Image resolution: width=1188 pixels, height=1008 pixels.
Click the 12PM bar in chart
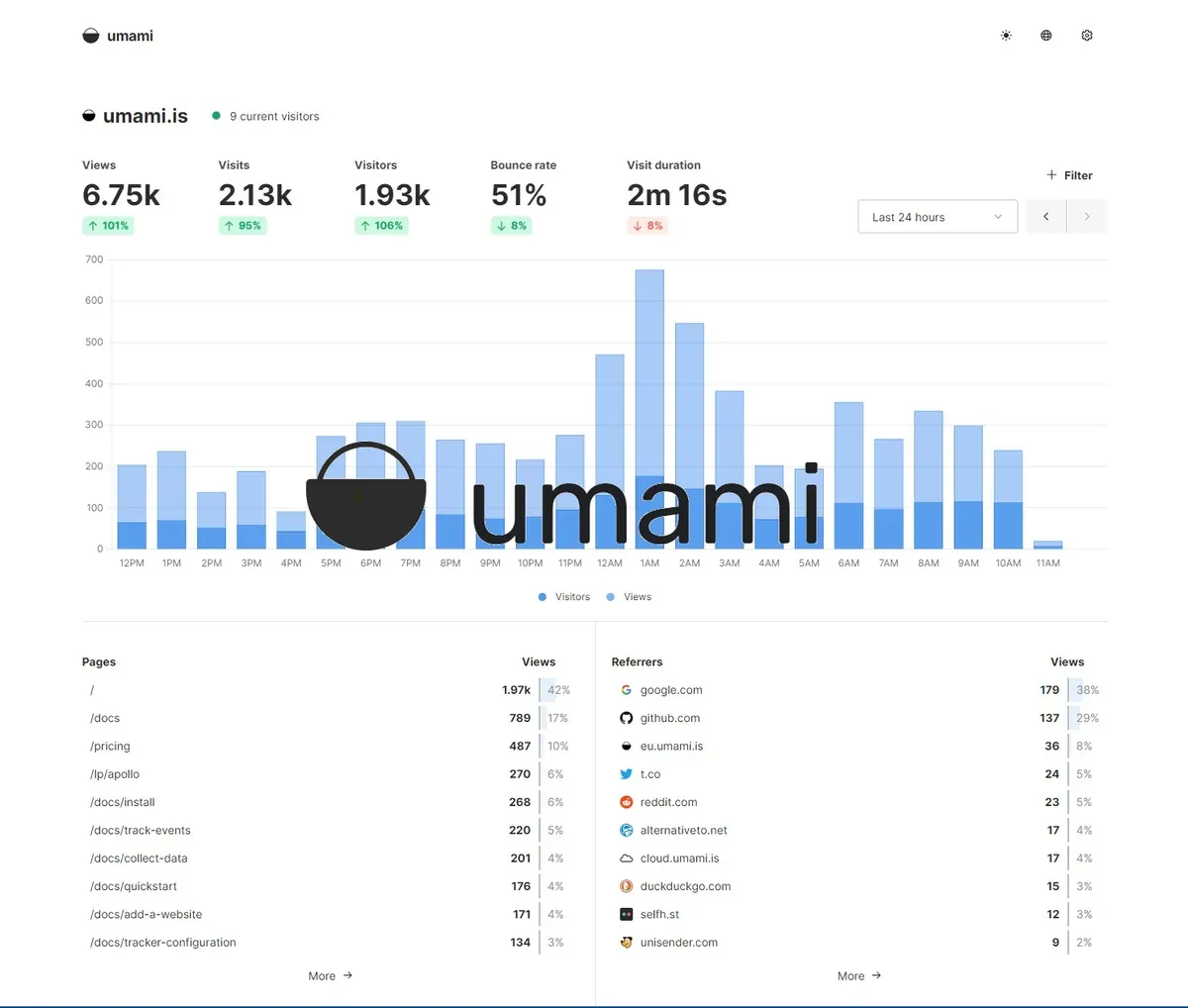[x=132, y=507]
